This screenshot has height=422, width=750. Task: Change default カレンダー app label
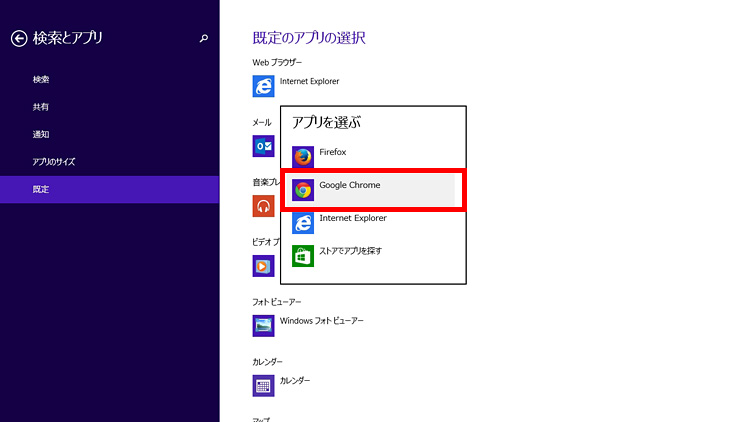[295, 381]
